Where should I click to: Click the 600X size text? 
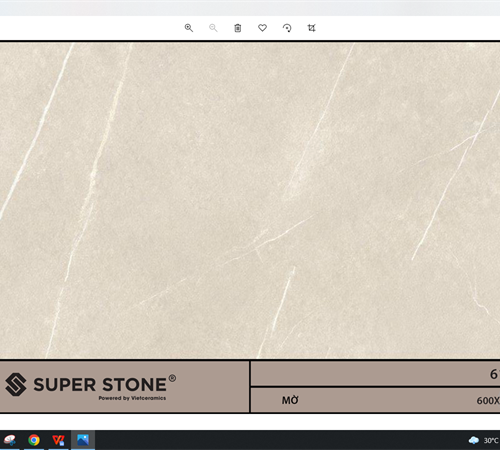click(488, 401)
